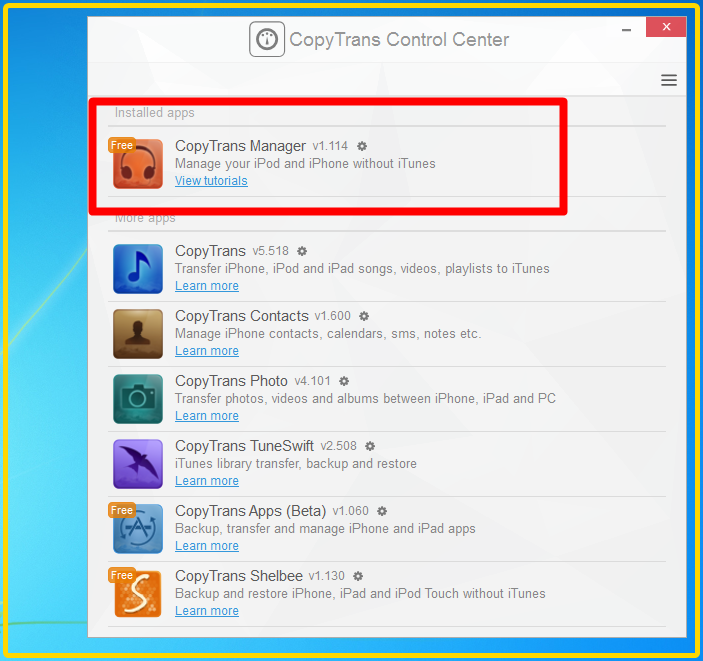This screenshot has width=703, height=661.
Task: Click the v1.130 version number
Action: tap(326, 576)
